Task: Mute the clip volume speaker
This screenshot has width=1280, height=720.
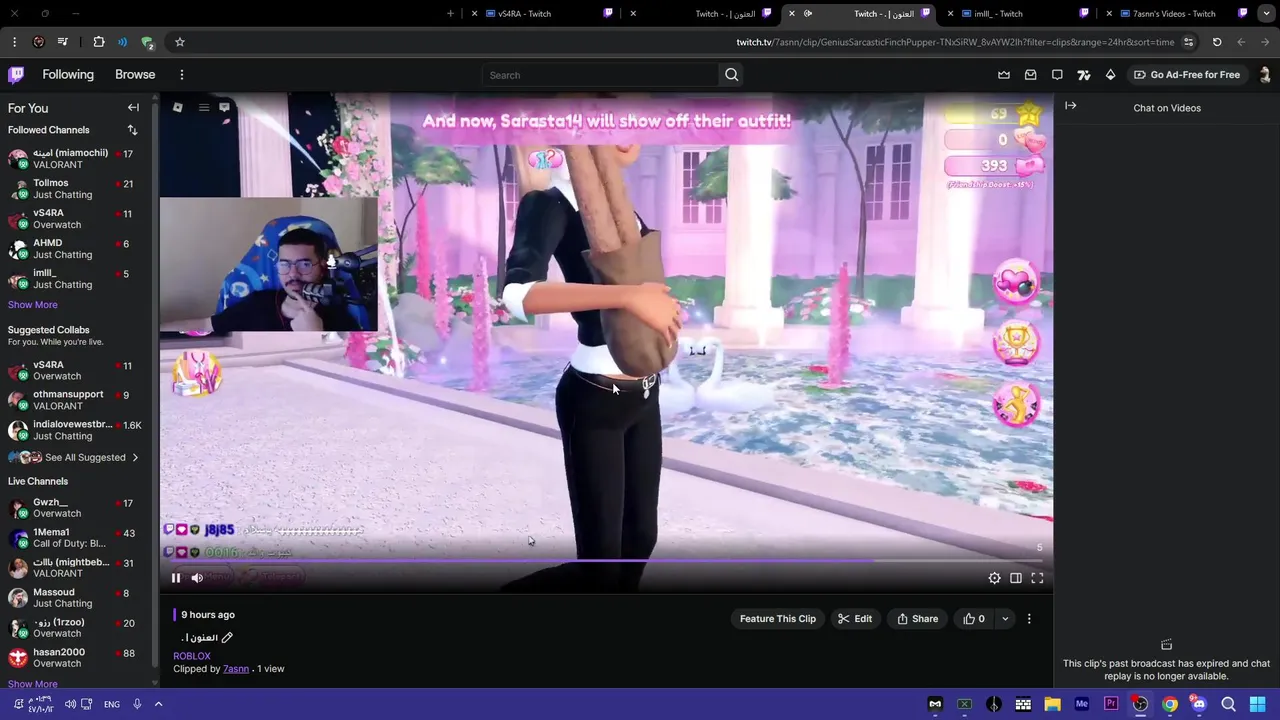Action: coord(197,578)
